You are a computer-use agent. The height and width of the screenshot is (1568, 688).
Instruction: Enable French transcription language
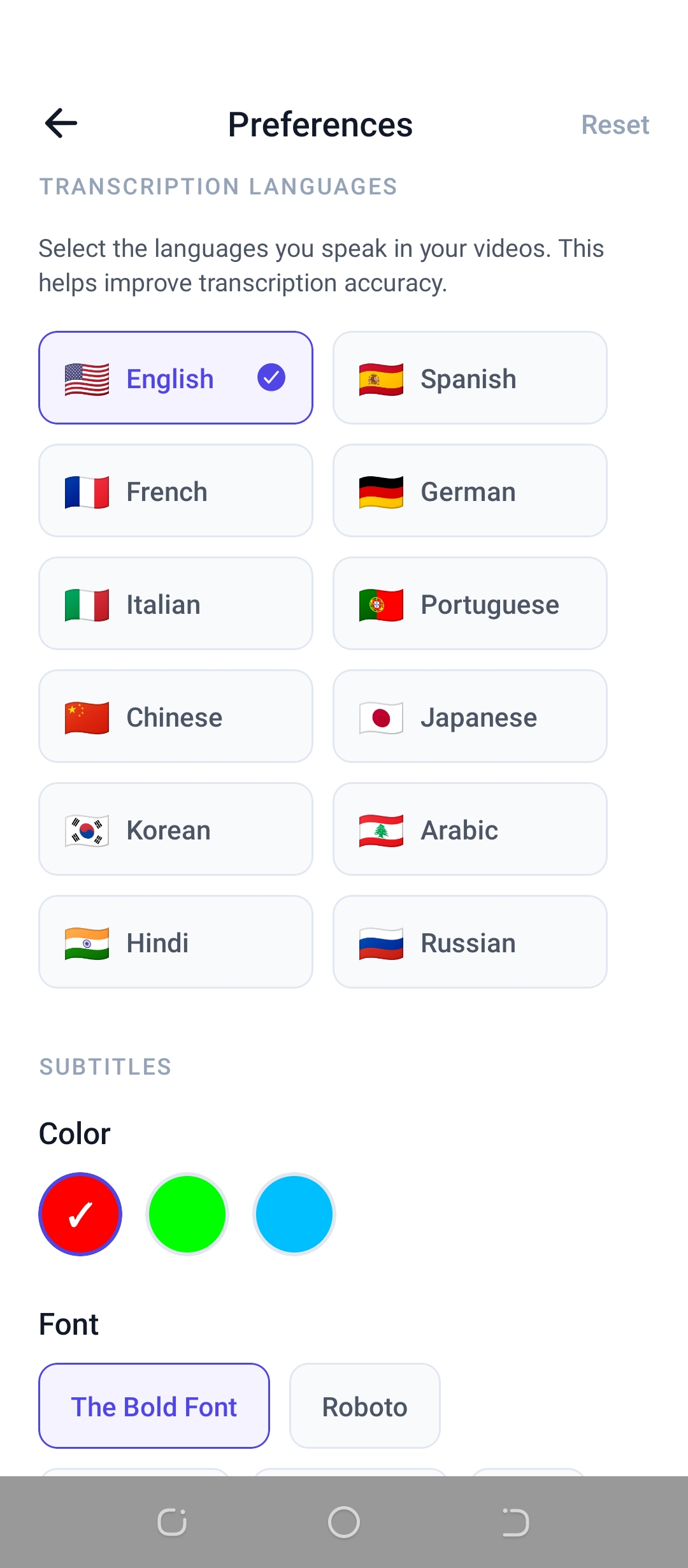point(176,491)
